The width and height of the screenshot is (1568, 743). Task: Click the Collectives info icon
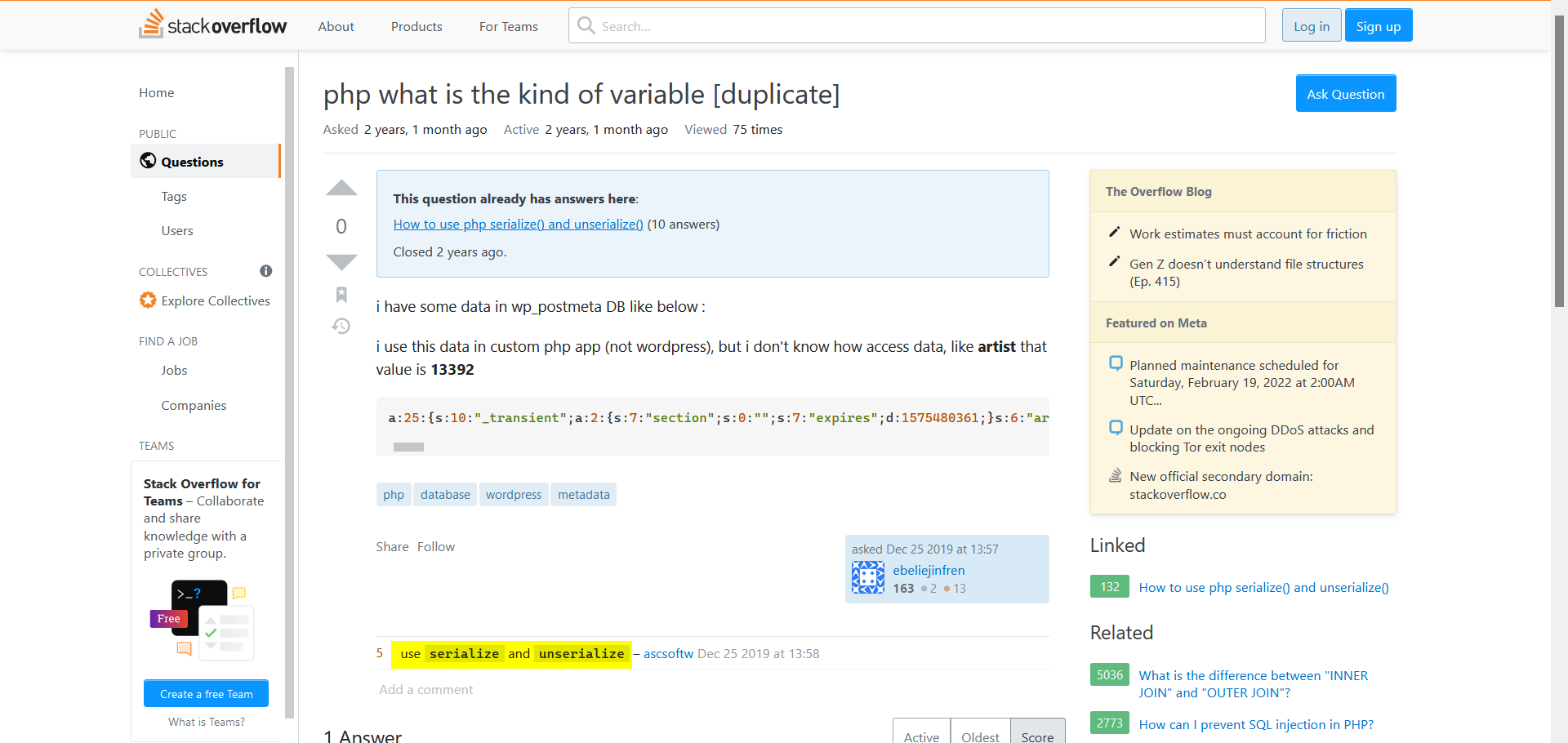(265, 271)
